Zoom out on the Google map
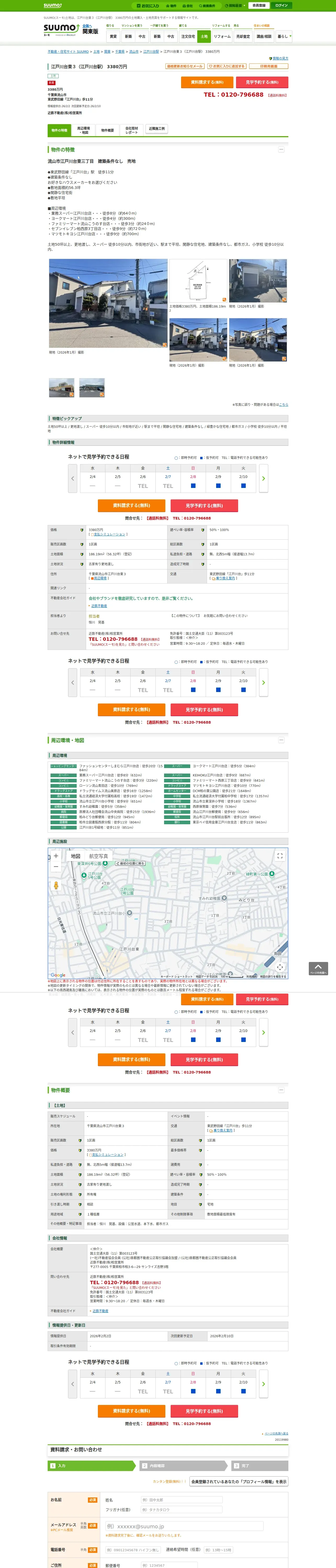The width and height of the screenshot is (336, 1568). click(56, 866)
